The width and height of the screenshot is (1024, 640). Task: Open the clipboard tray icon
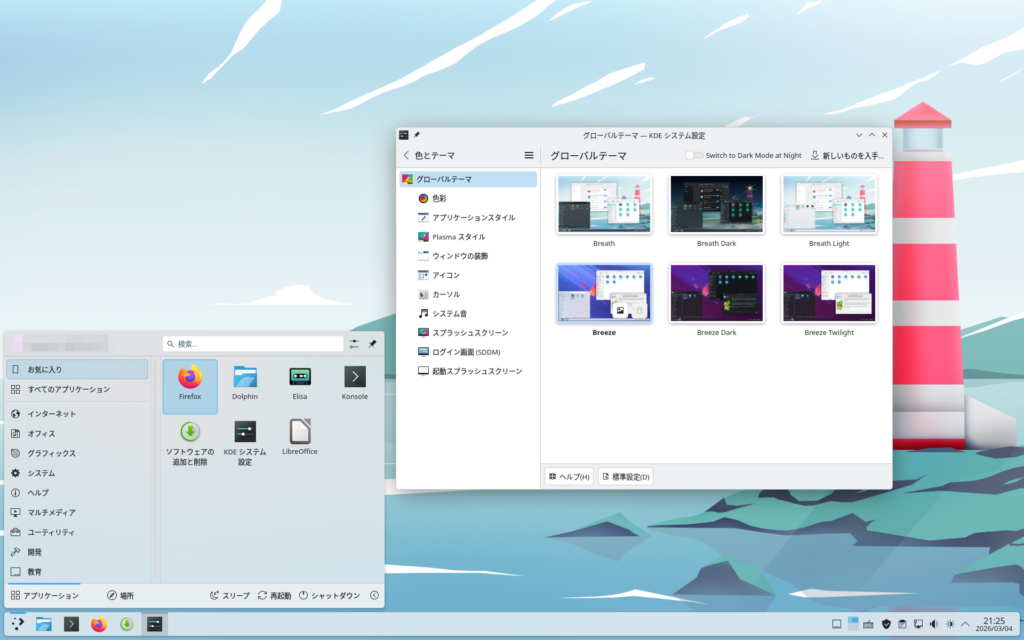click(x=902, y=624)
